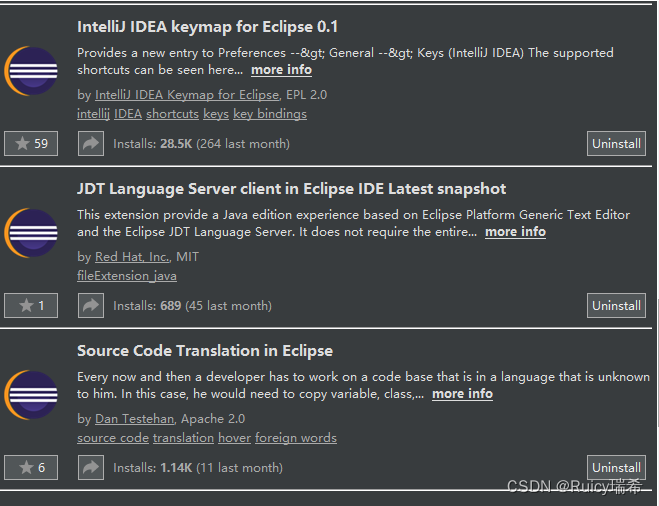Click EPL 2.0 license text
The height and width of the screenshot is (506, 659).
click(306, 95)
